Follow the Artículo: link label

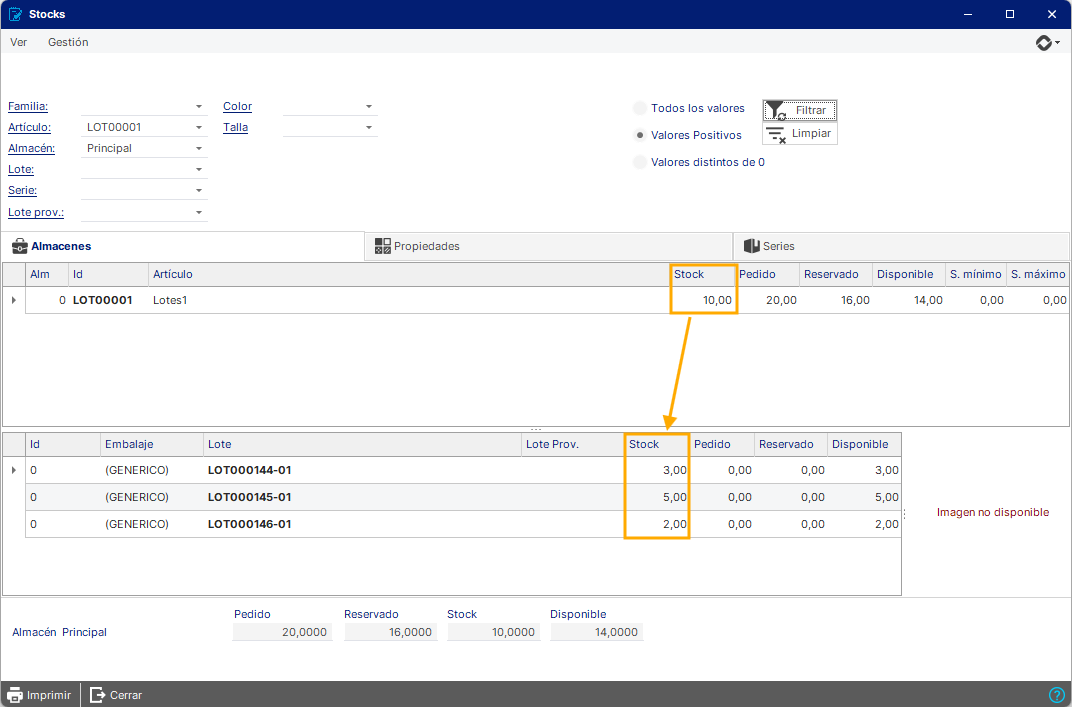pyautogui.click(x=29, y=128)
